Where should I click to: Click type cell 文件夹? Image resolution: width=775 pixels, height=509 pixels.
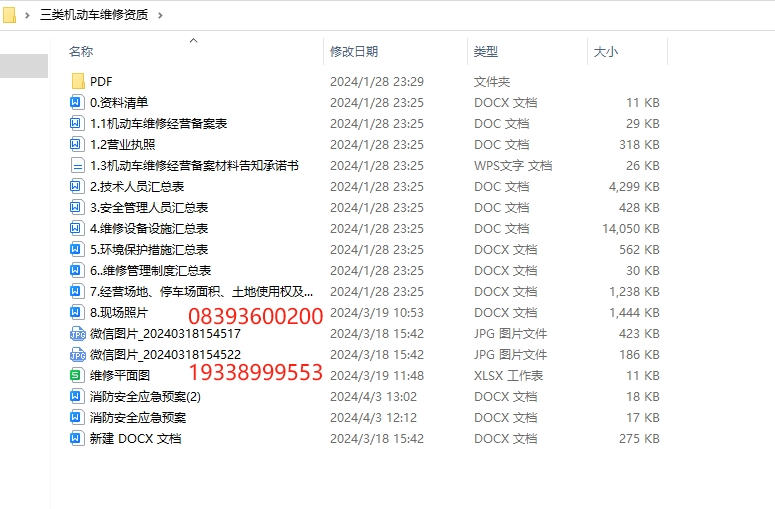tap(492, 82)
